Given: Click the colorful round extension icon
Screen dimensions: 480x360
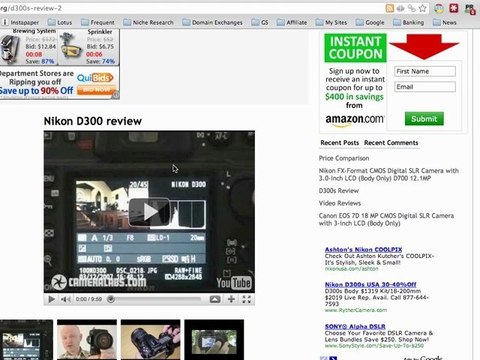Looking at the screenshot, I should (x=439, y=8).
